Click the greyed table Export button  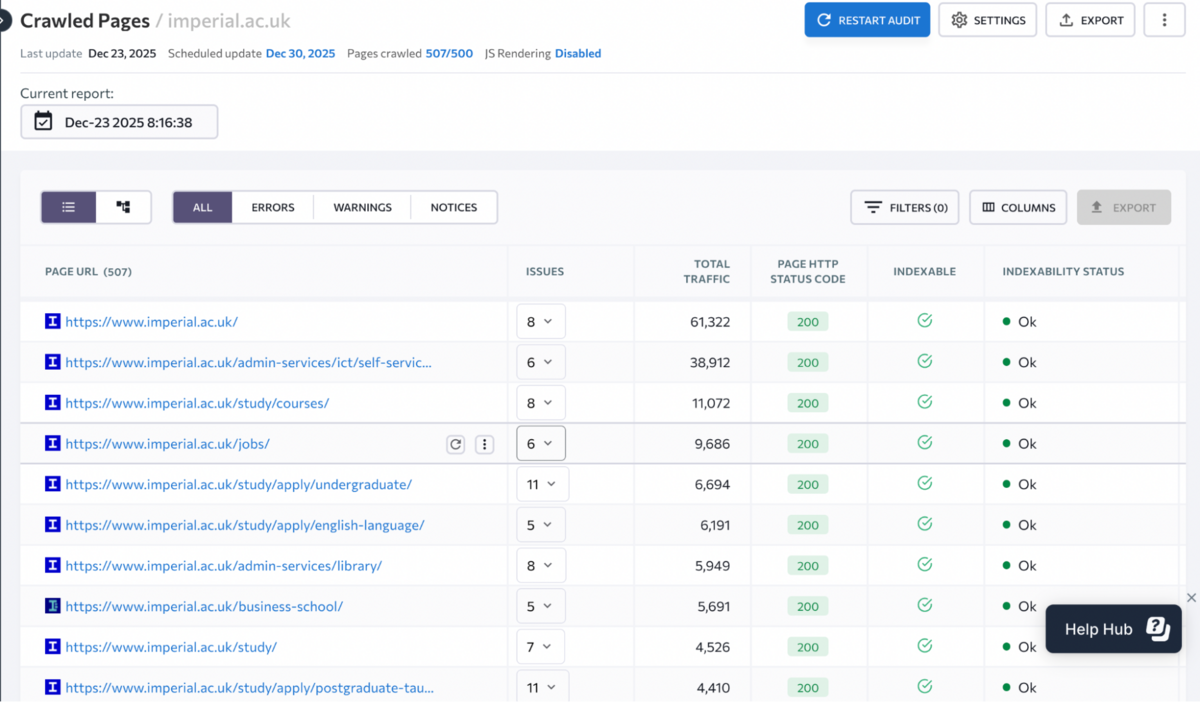(1124, 207)
